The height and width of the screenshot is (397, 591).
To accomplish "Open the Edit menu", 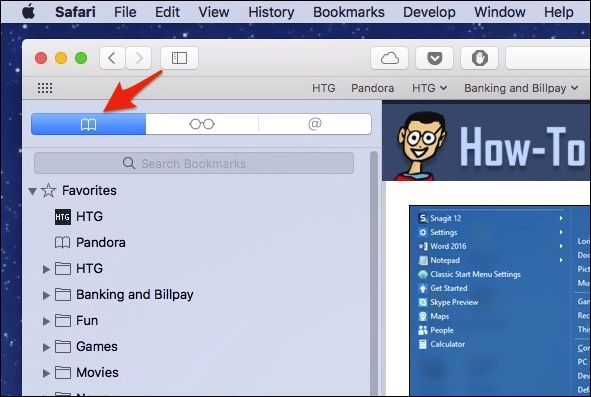I will click(167, 12).
